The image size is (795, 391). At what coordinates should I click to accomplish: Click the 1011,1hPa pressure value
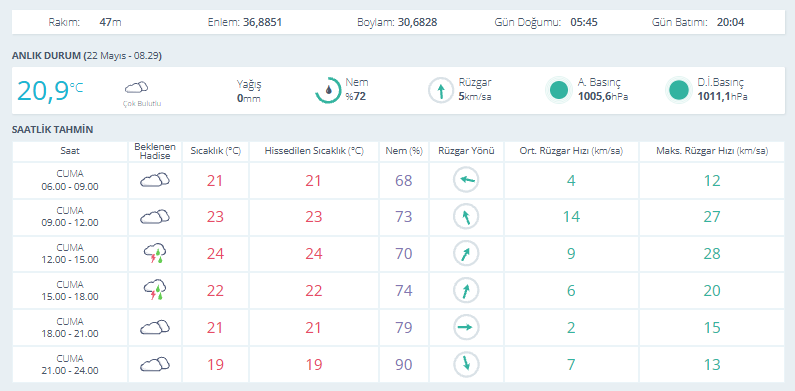pos(722,96)
